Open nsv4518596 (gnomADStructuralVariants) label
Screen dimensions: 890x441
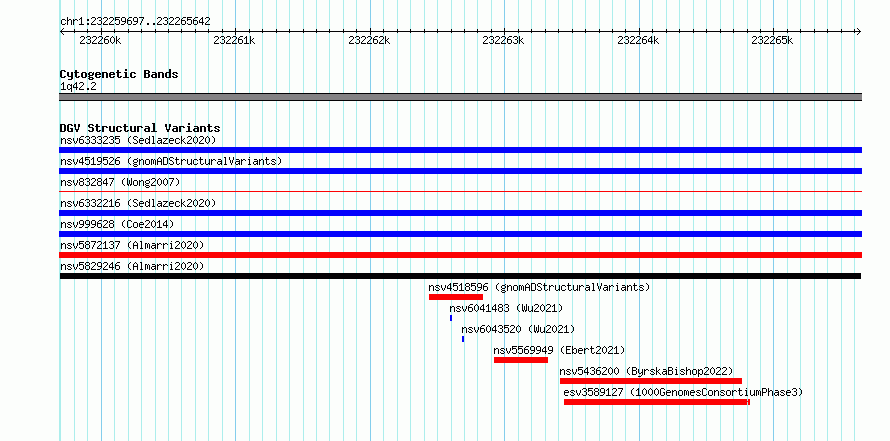pyautogui.click(x=539, y=287)
